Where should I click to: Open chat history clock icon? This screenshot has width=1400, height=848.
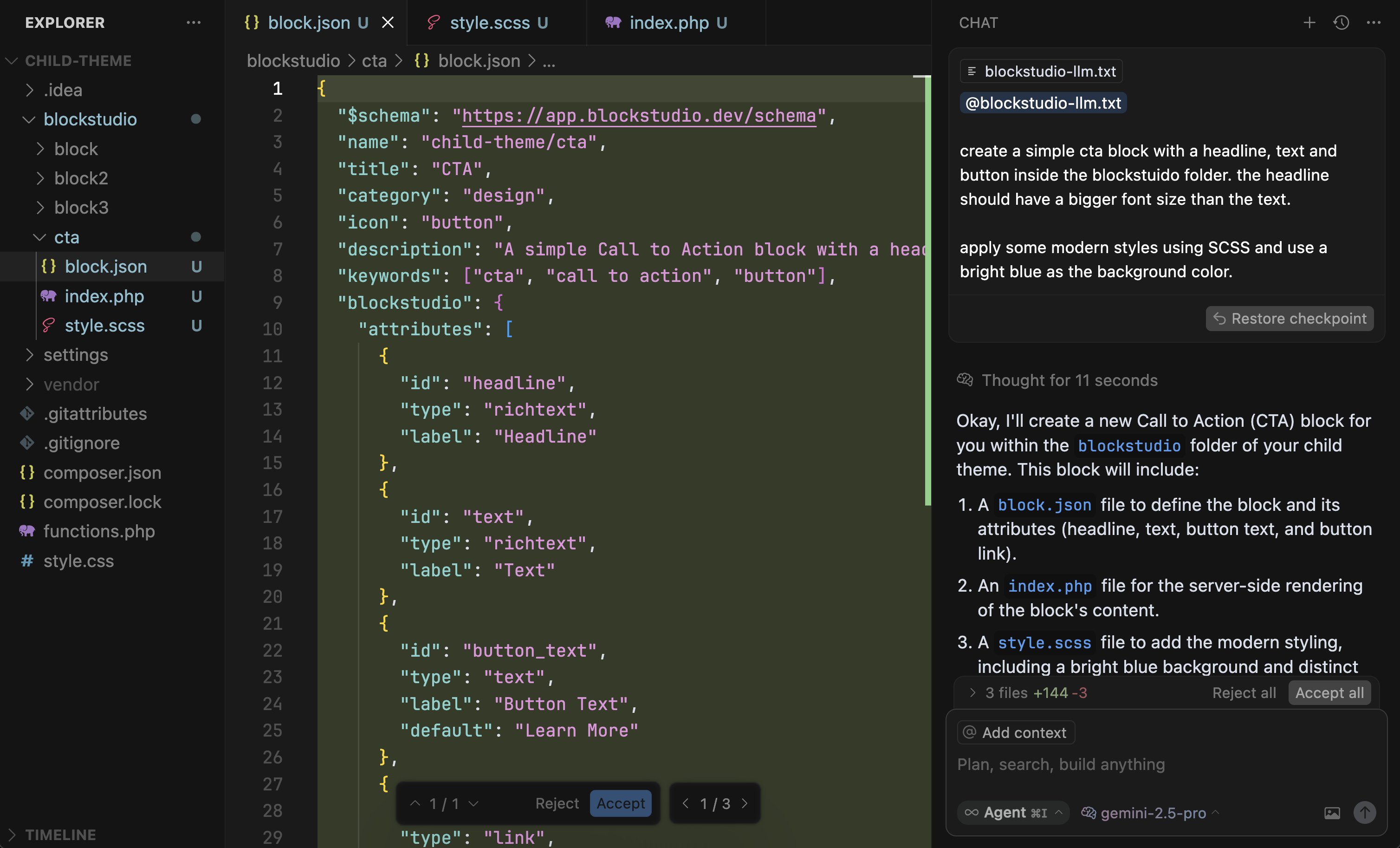(1342, 23)
